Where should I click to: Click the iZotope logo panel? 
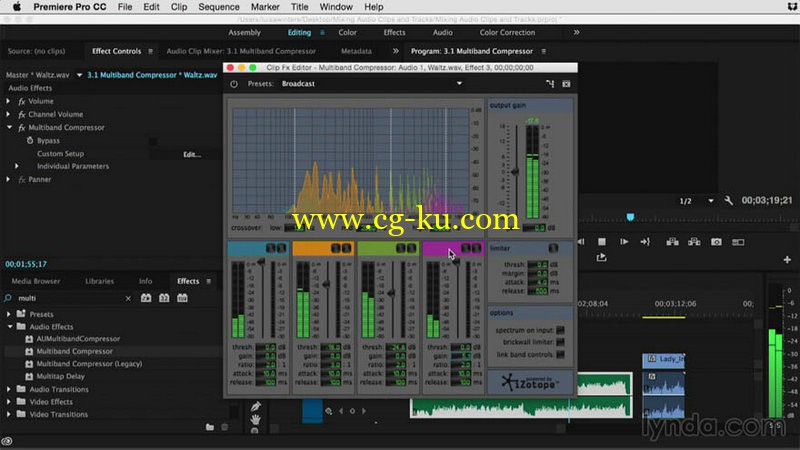[x=531, y=382]
